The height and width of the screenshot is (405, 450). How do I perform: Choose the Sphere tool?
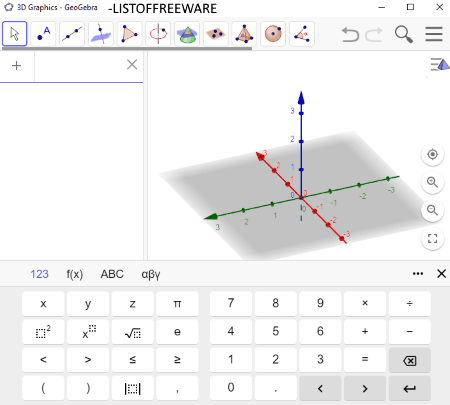point(273,34)
